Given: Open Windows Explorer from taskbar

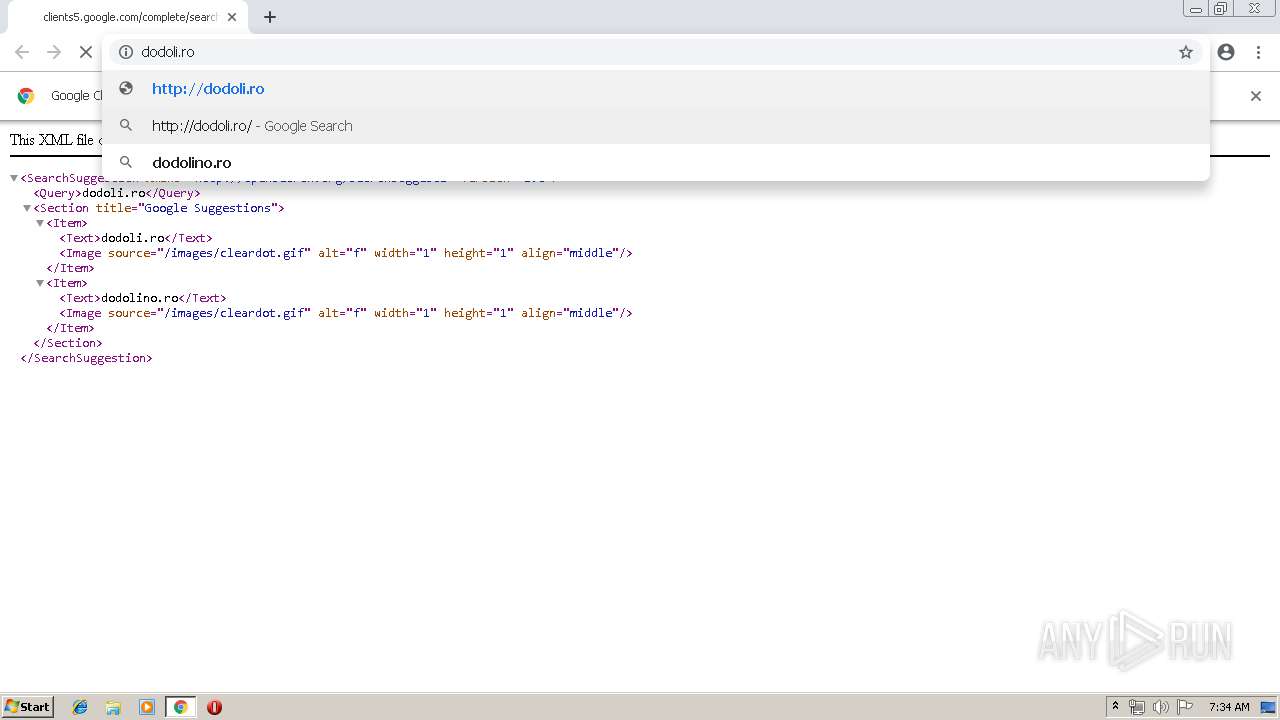Looking at the screenshot, I should coord(113,707).
